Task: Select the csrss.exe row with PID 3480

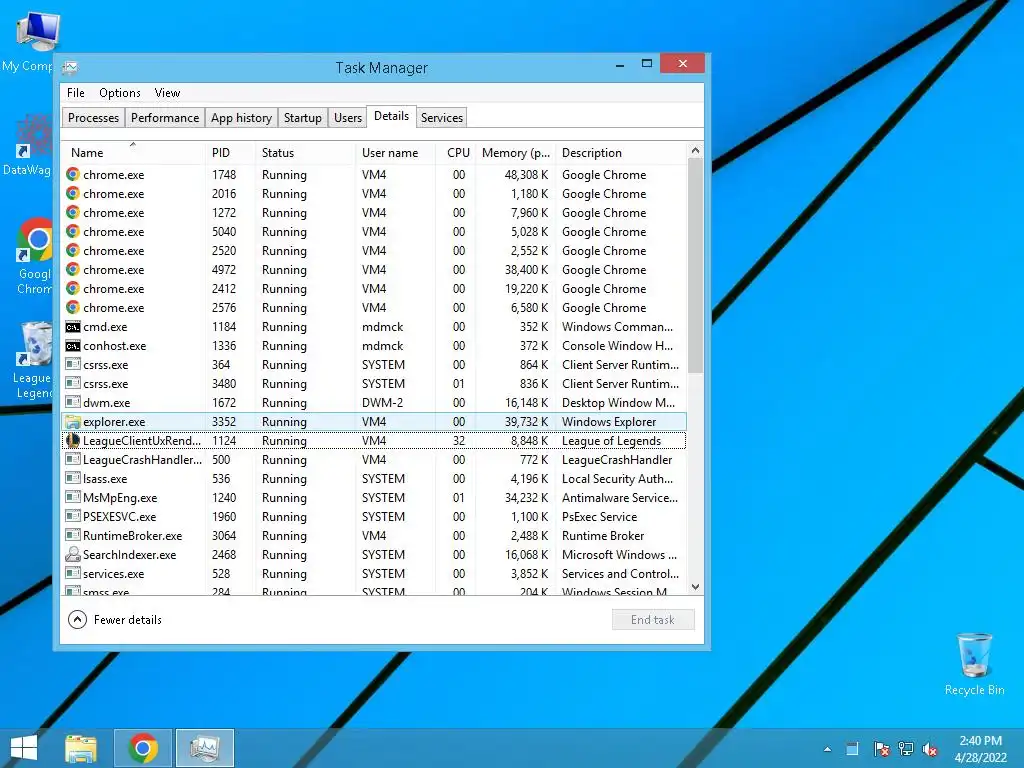Action: point(375,383)
